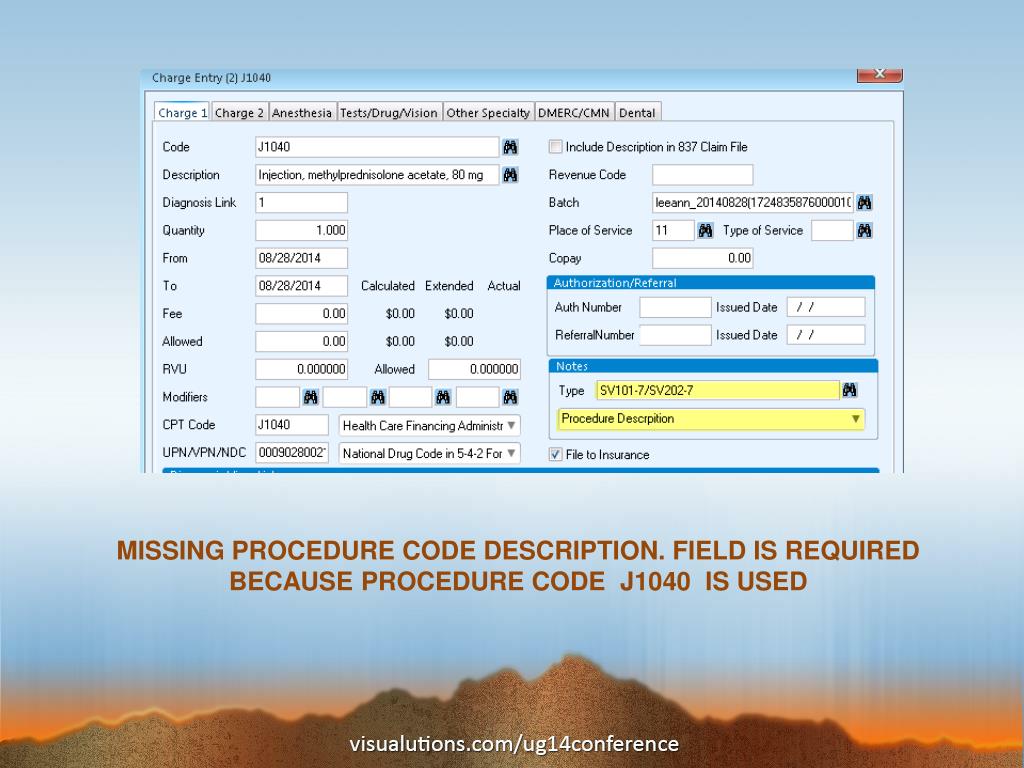1024x768 pixels.
Task: Expand the Procedure Description dropdown
Action: [x=855, y=419]
